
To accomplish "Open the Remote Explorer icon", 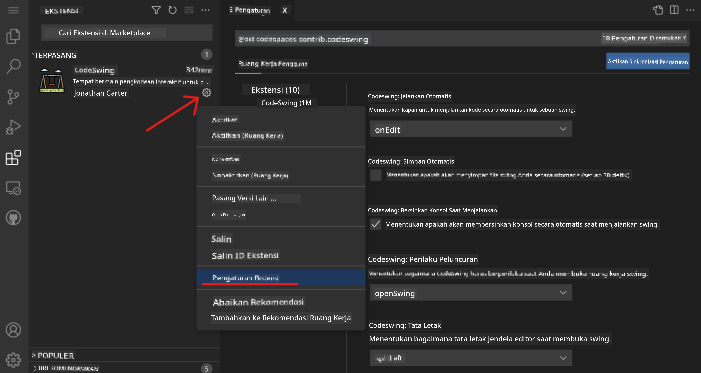I will [13, 188].
